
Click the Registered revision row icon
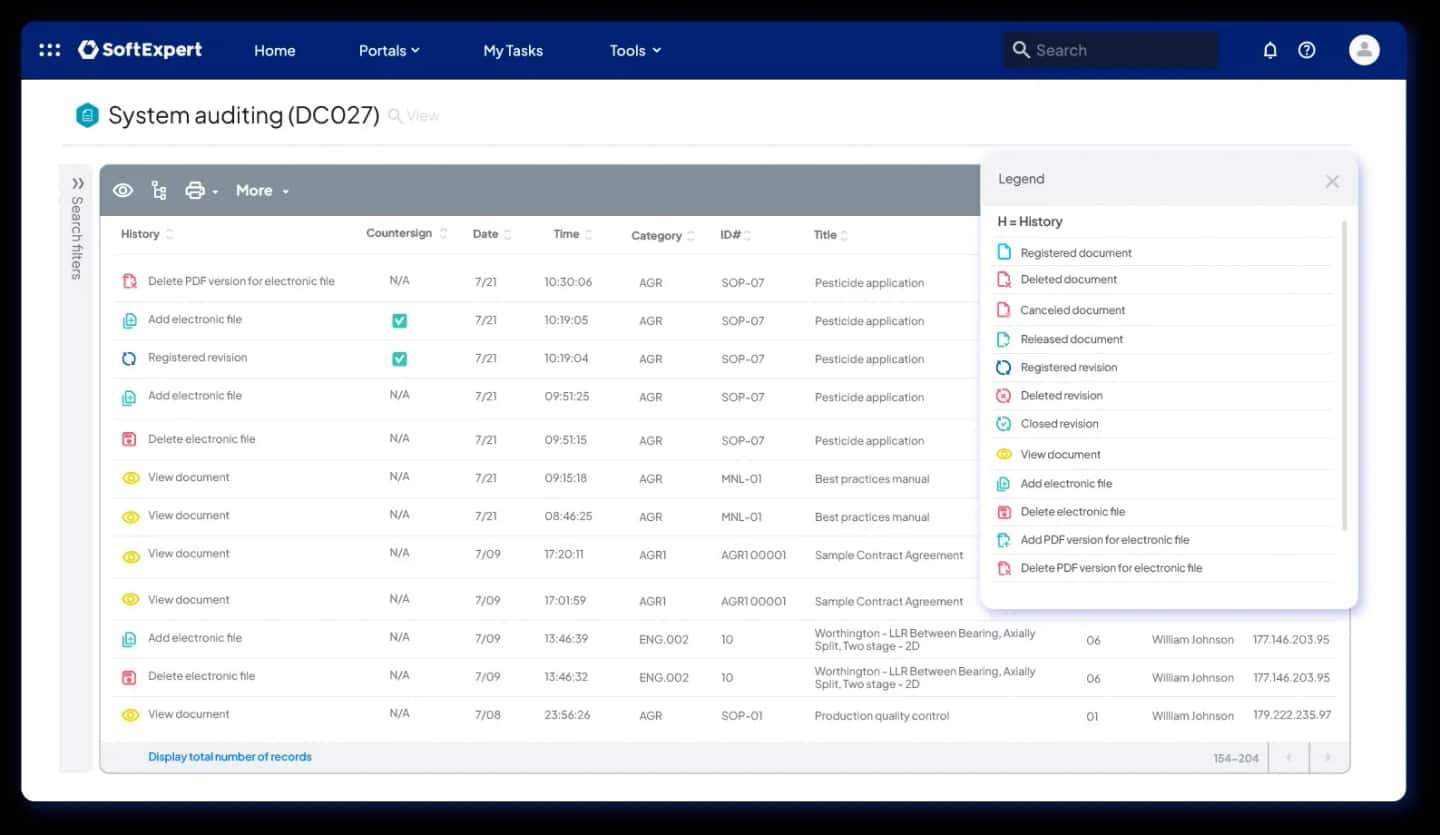coord(129,358)
